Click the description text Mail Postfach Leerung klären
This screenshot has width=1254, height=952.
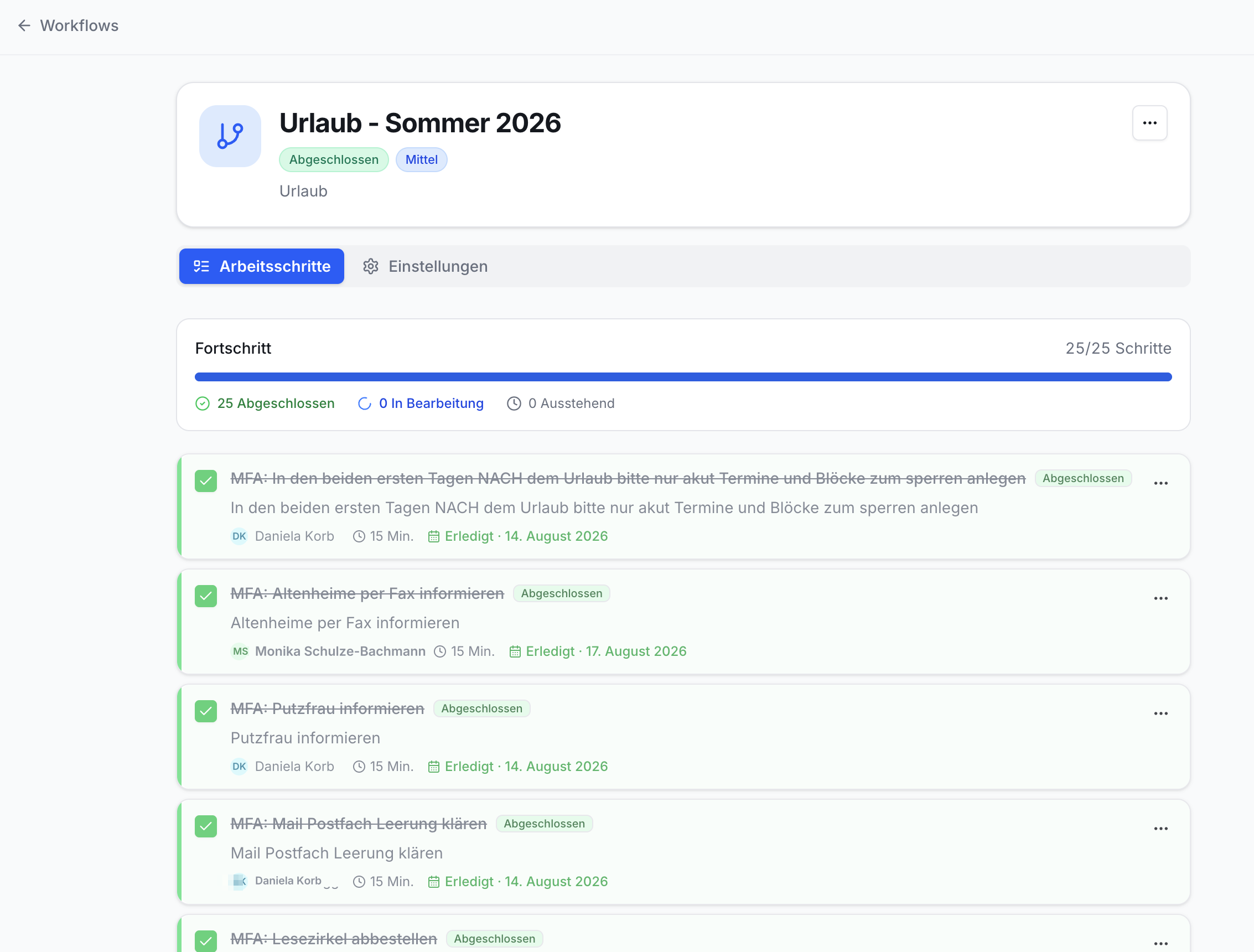[337, 853]
